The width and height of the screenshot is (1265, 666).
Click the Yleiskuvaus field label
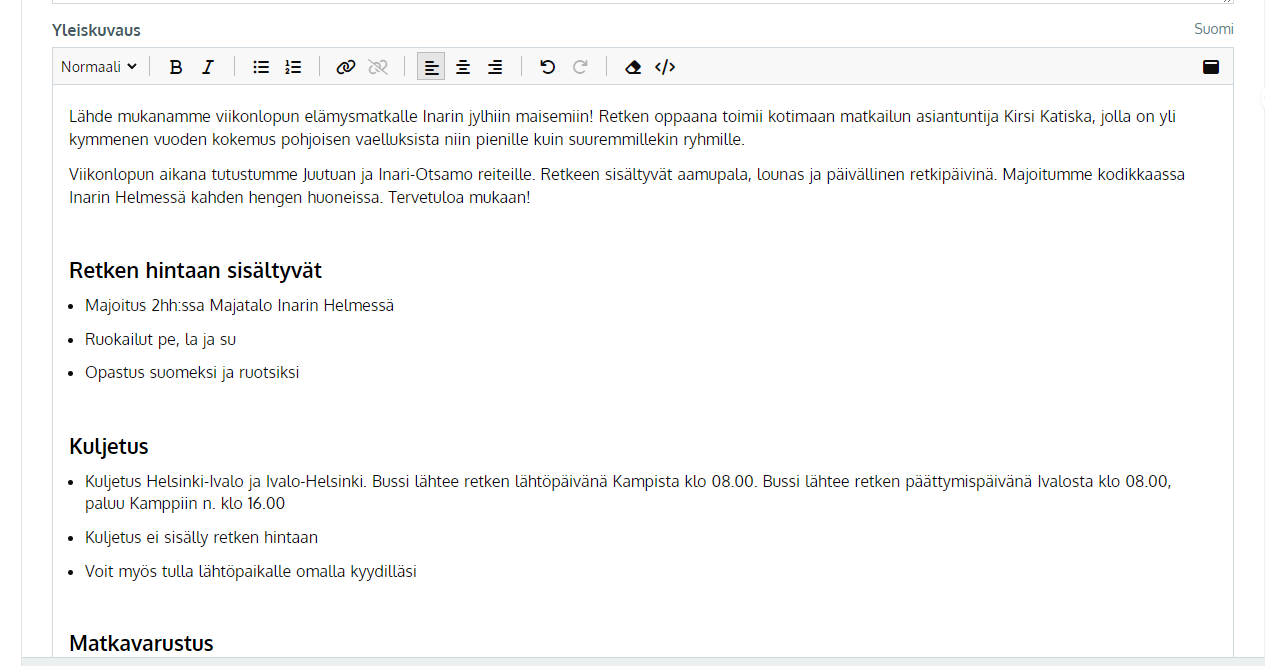(97, 30)
